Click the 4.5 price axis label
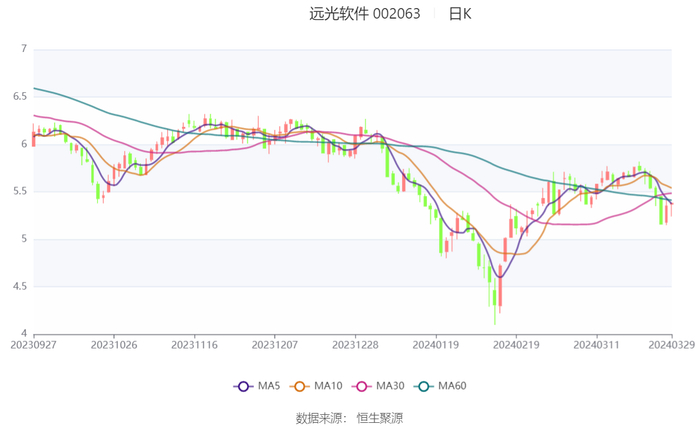700x426 pixels. tap(19, 287)
